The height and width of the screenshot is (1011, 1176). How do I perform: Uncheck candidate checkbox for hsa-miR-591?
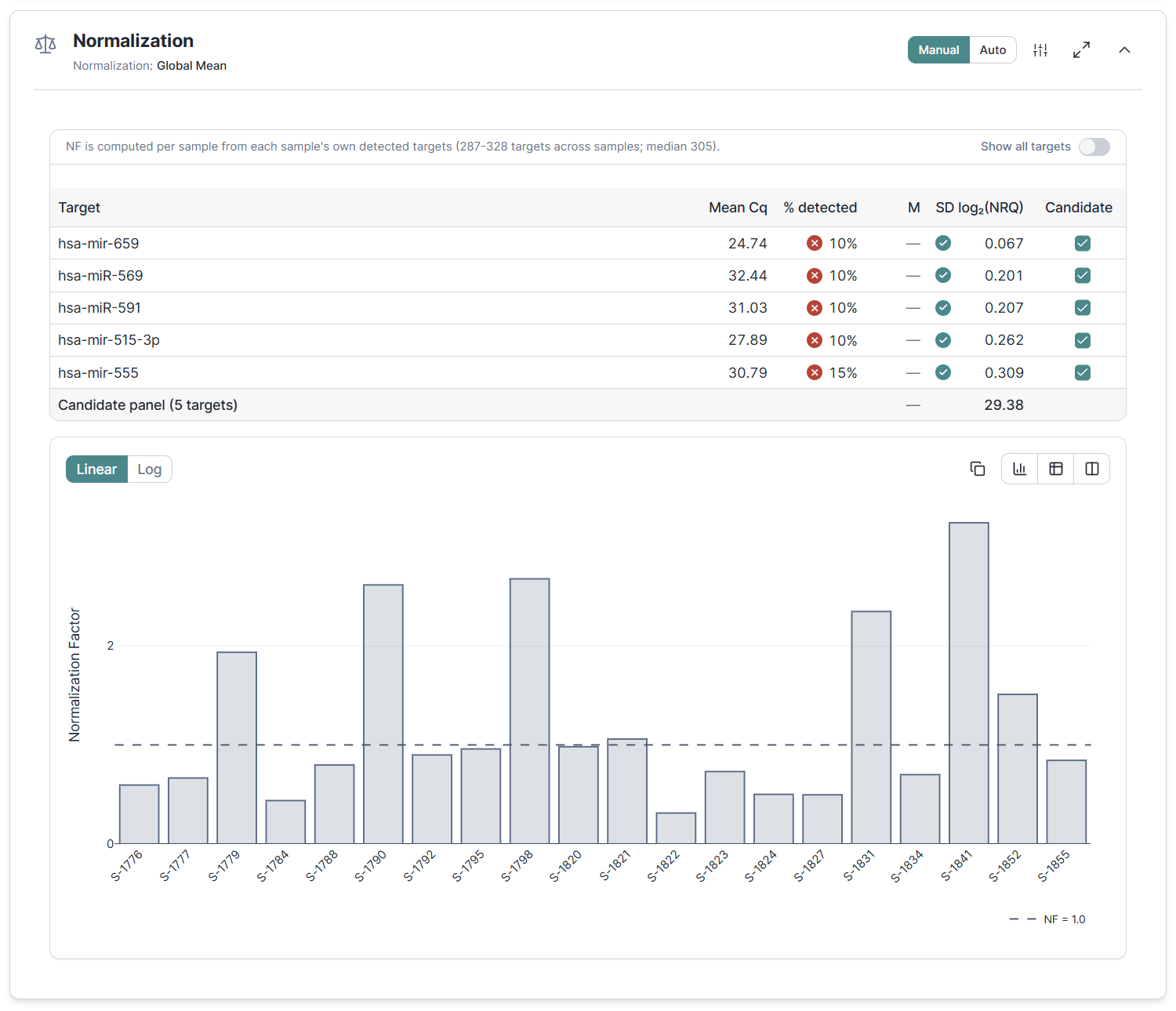tap(1083, 308)
